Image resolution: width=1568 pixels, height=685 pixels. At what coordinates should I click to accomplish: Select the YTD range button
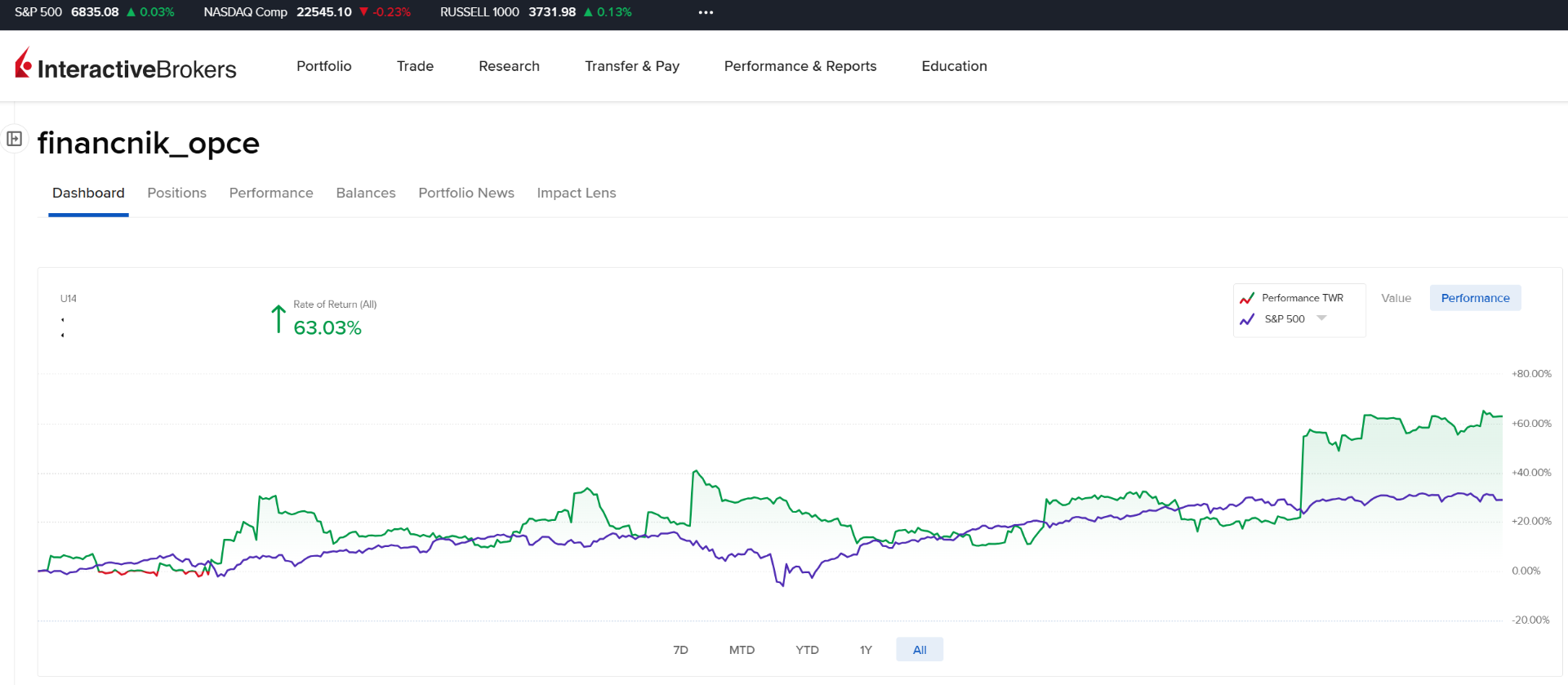(x=807, y=650)
